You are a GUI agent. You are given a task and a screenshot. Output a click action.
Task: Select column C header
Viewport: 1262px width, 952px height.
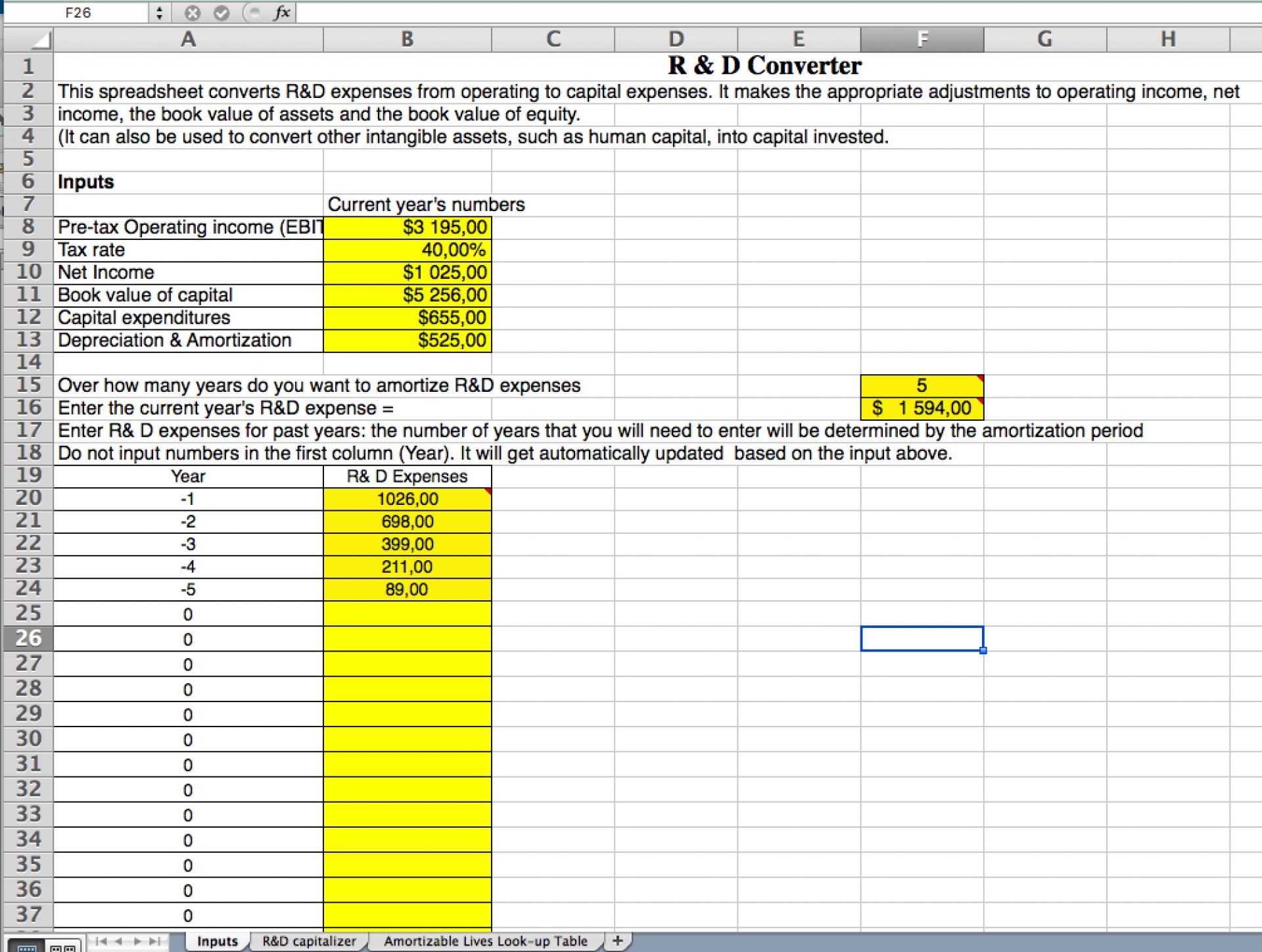tap(553, 39)
